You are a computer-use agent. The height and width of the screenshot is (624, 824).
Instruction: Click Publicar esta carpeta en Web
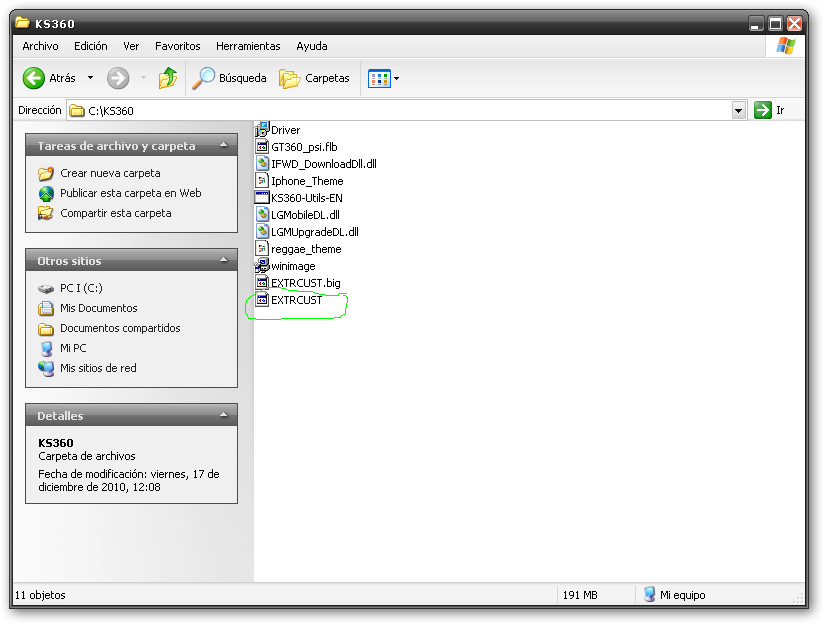point(130,193)
